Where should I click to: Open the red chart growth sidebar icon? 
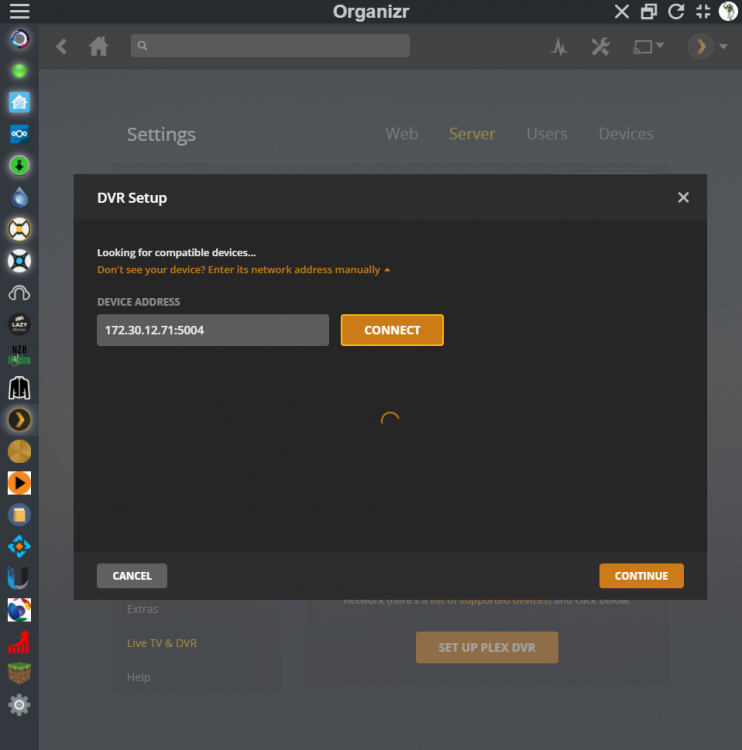point(20,642)
